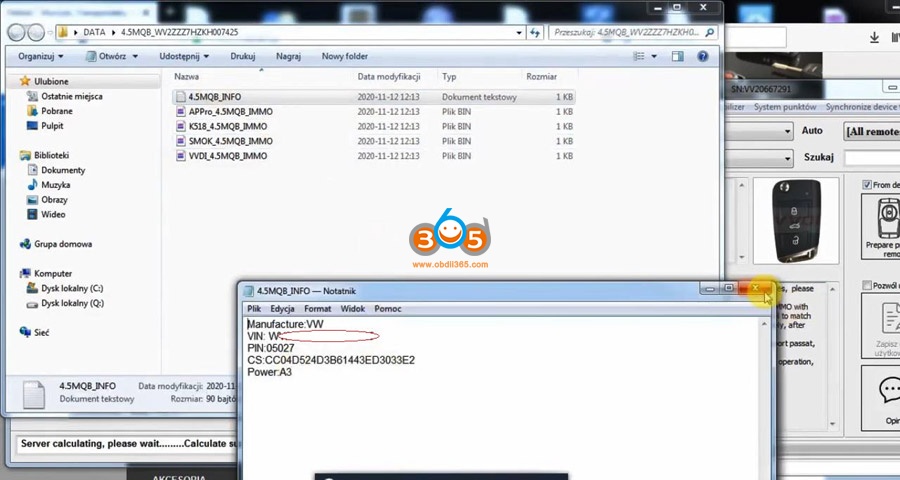Open Explorer help question mark icon
The width and height of the screenshot is (900, 480).
coord(703,56)
